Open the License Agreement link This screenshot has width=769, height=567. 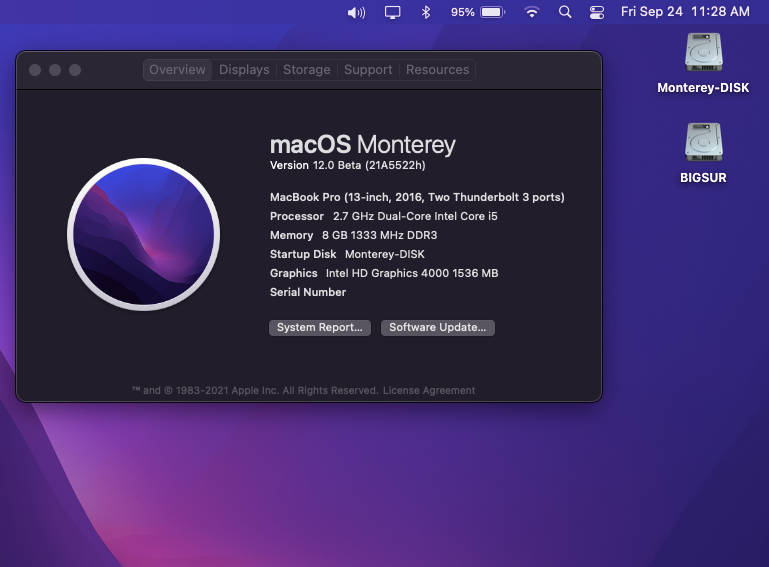coord(429,390)
